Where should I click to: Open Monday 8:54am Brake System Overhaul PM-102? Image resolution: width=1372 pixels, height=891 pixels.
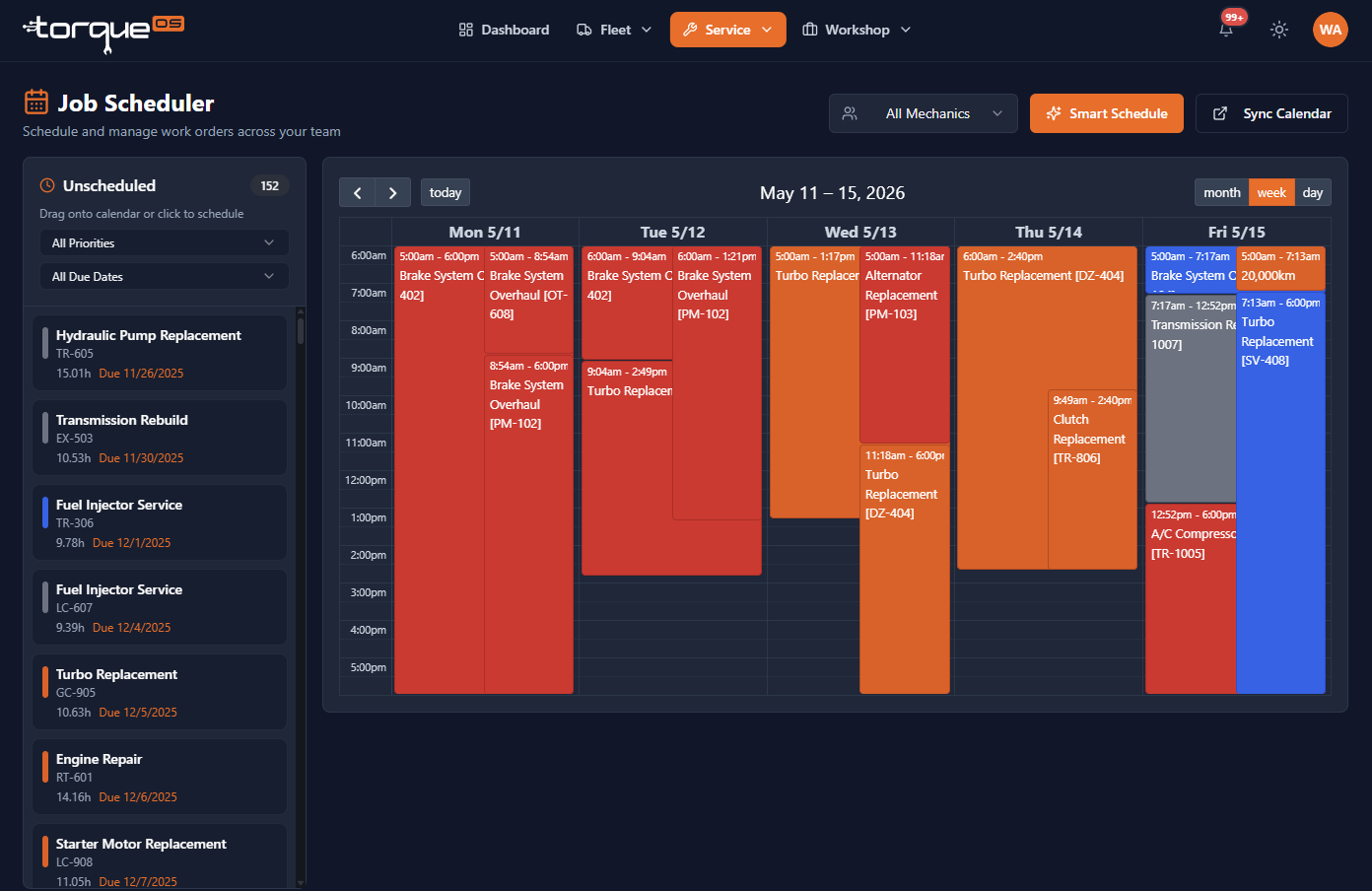click(528, 524)
